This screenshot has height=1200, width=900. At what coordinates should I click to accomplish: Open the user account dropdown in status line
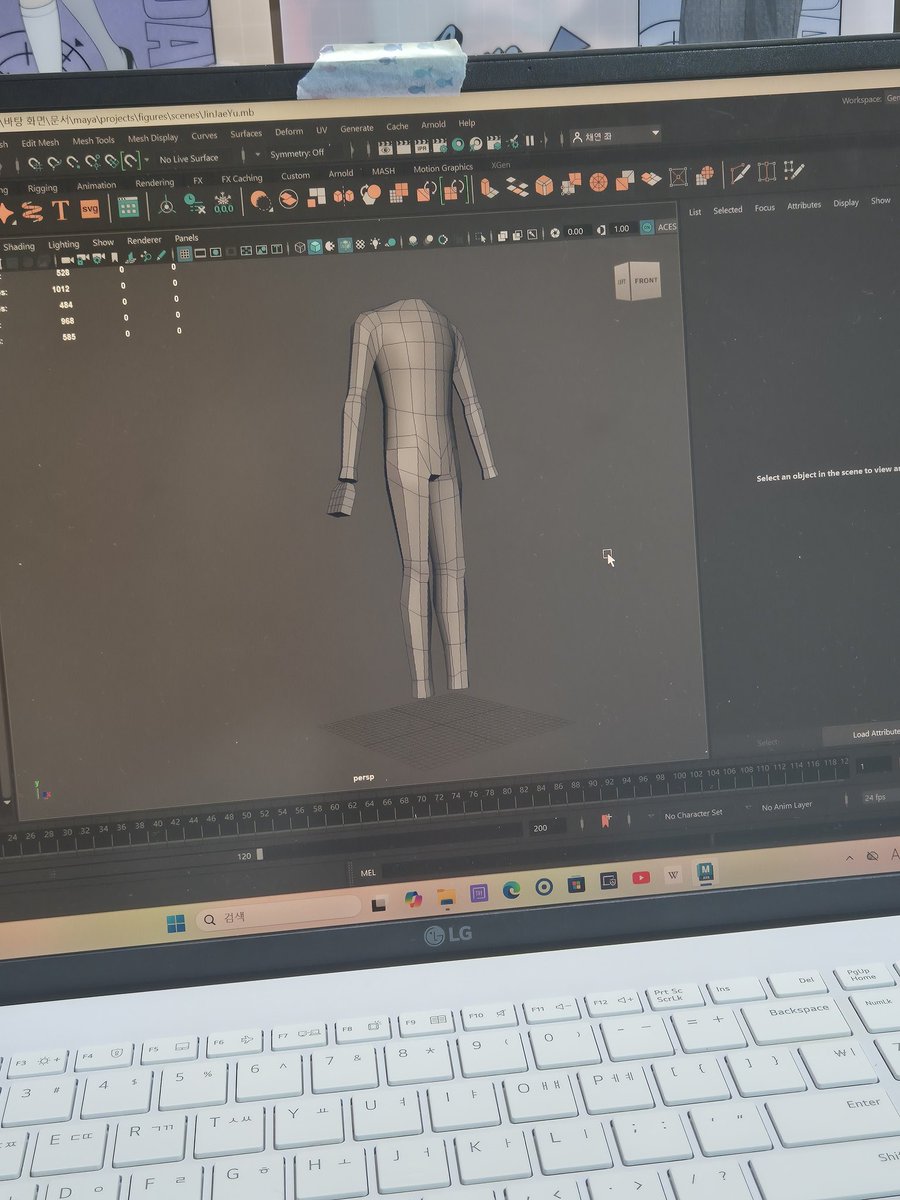[x=615, y=135]
